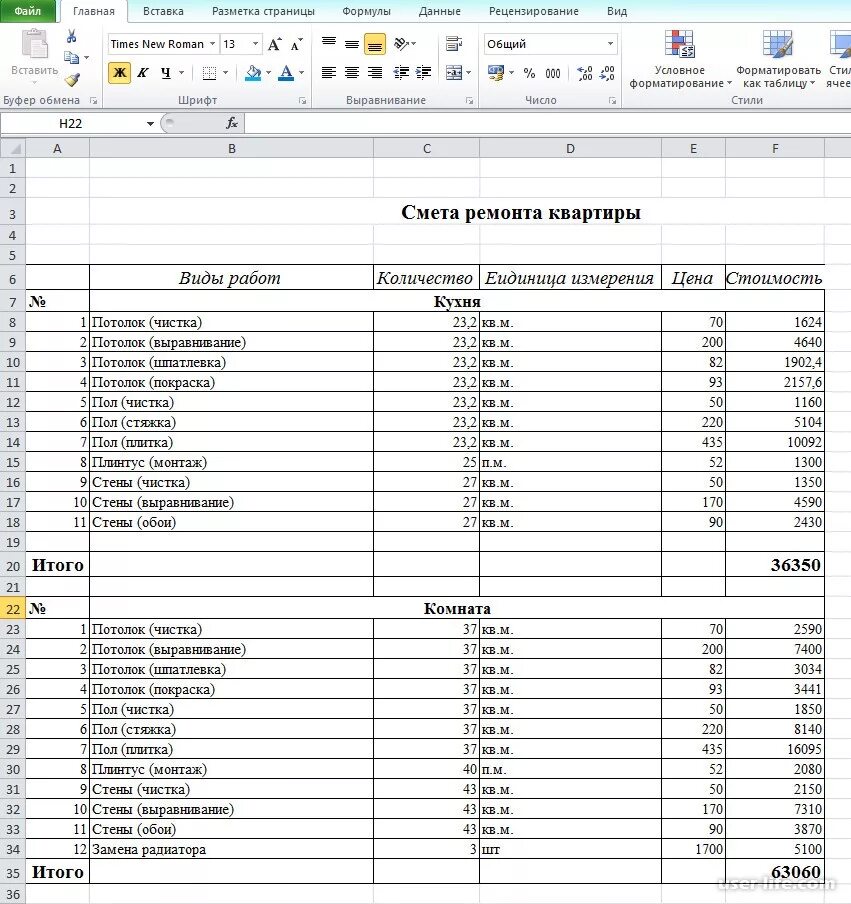Decrease indent in cell
Screen dimensions: 851x904
pos(401,73)
